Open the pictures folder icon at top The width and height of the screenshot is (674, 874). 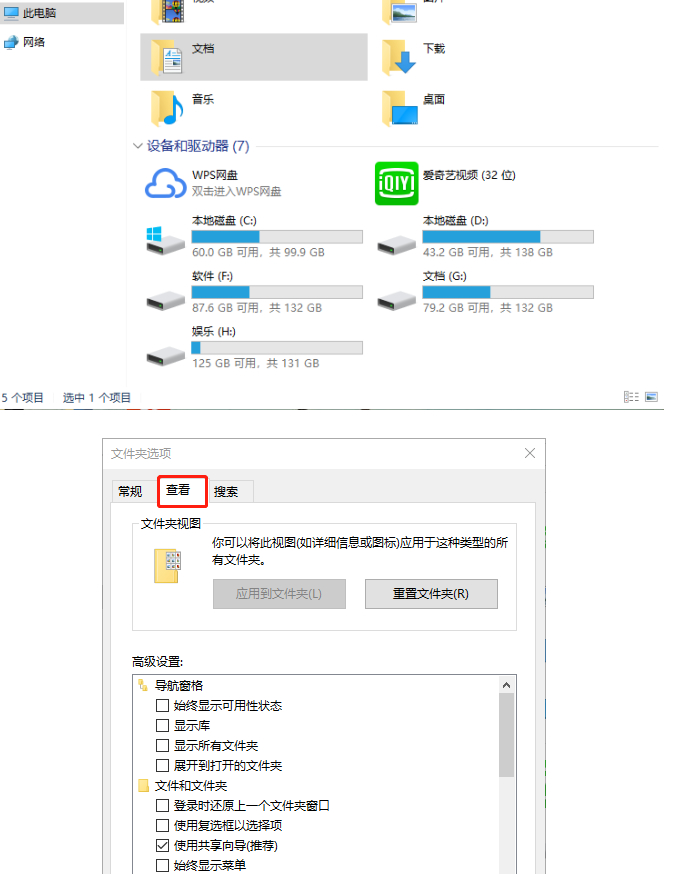point(399,11)
